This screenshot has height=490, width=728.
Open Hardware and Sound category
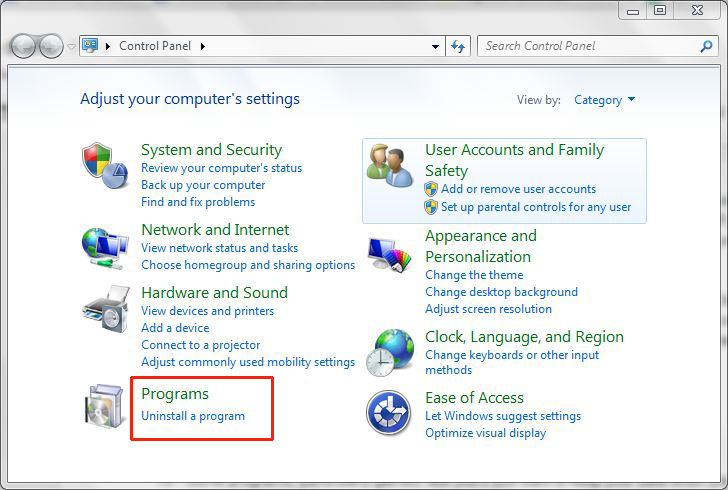pos(214,293)
